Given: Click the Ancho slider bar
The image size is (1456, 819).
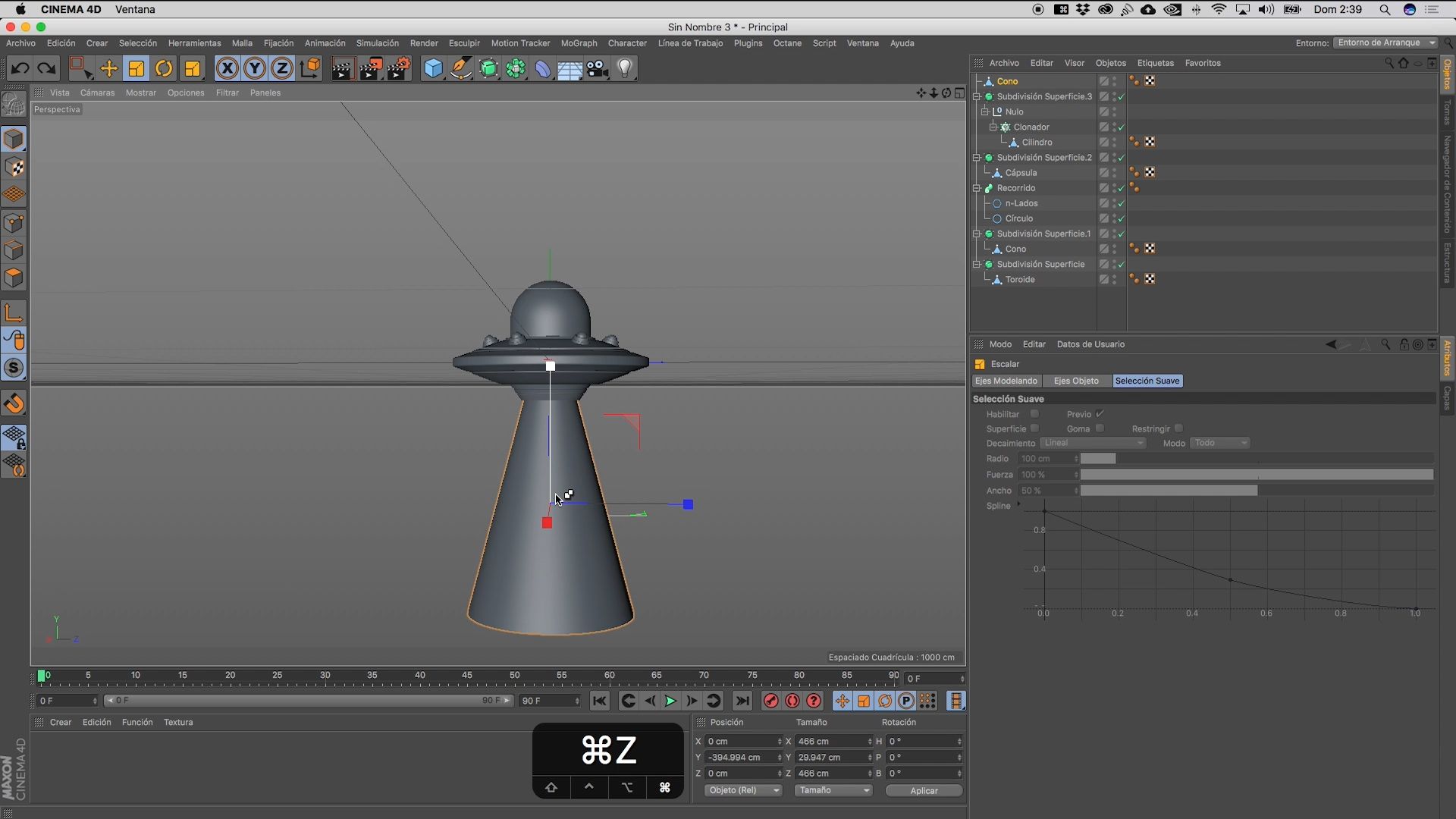Looking at the screenshot, I should (1257, 491).
